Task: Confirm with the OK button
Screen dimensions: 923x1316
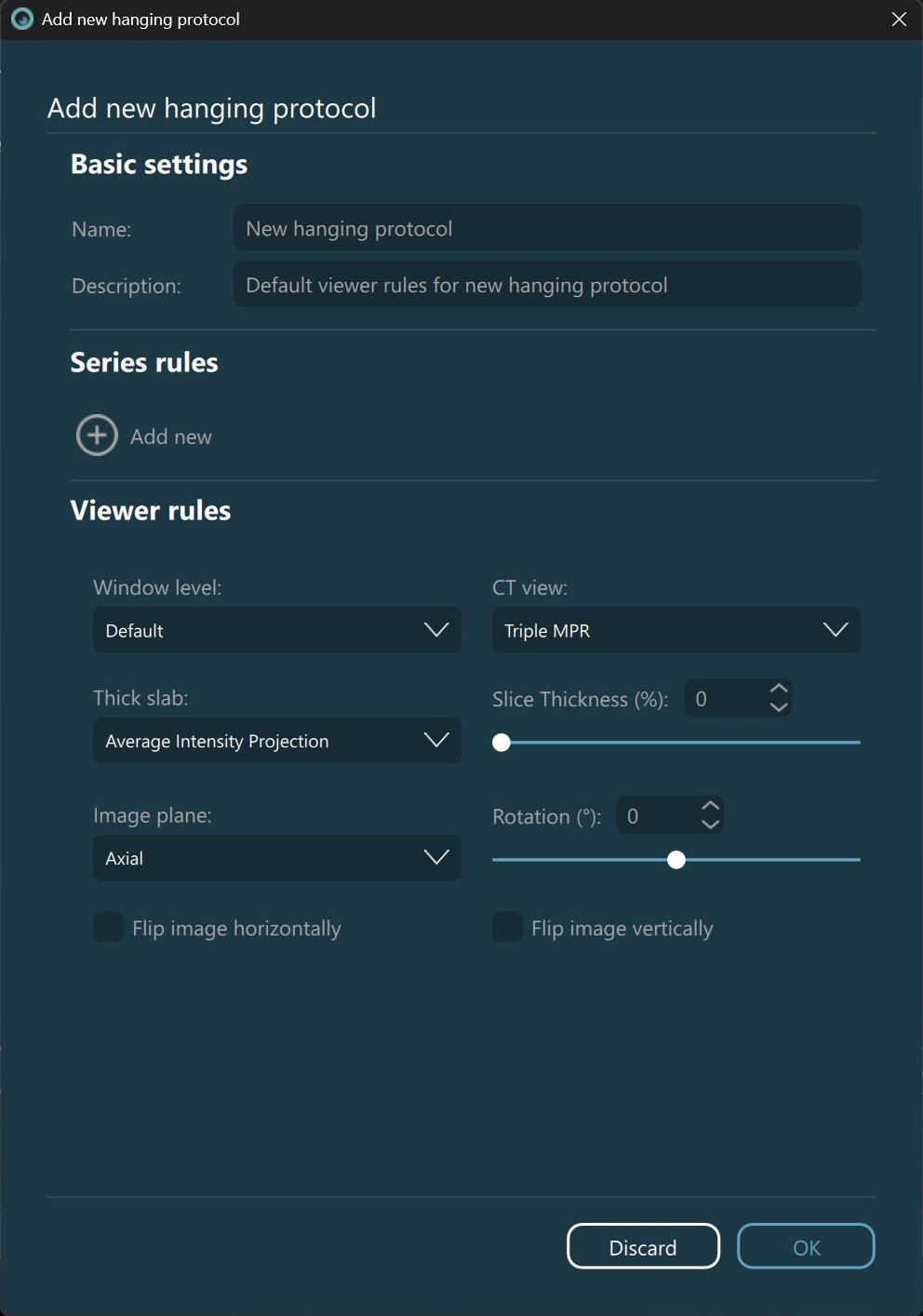Action: (x=806, y=1247)
